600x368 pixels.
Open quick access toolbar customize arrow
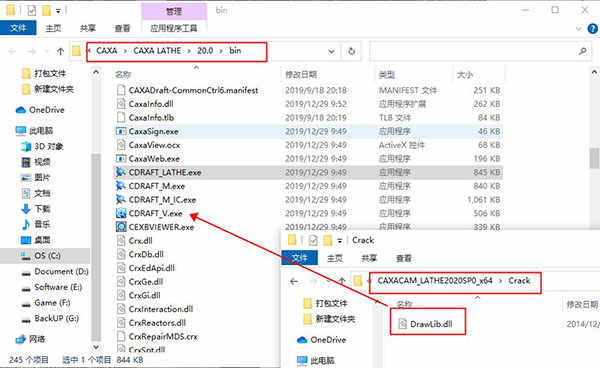click(x=58, y=11)
